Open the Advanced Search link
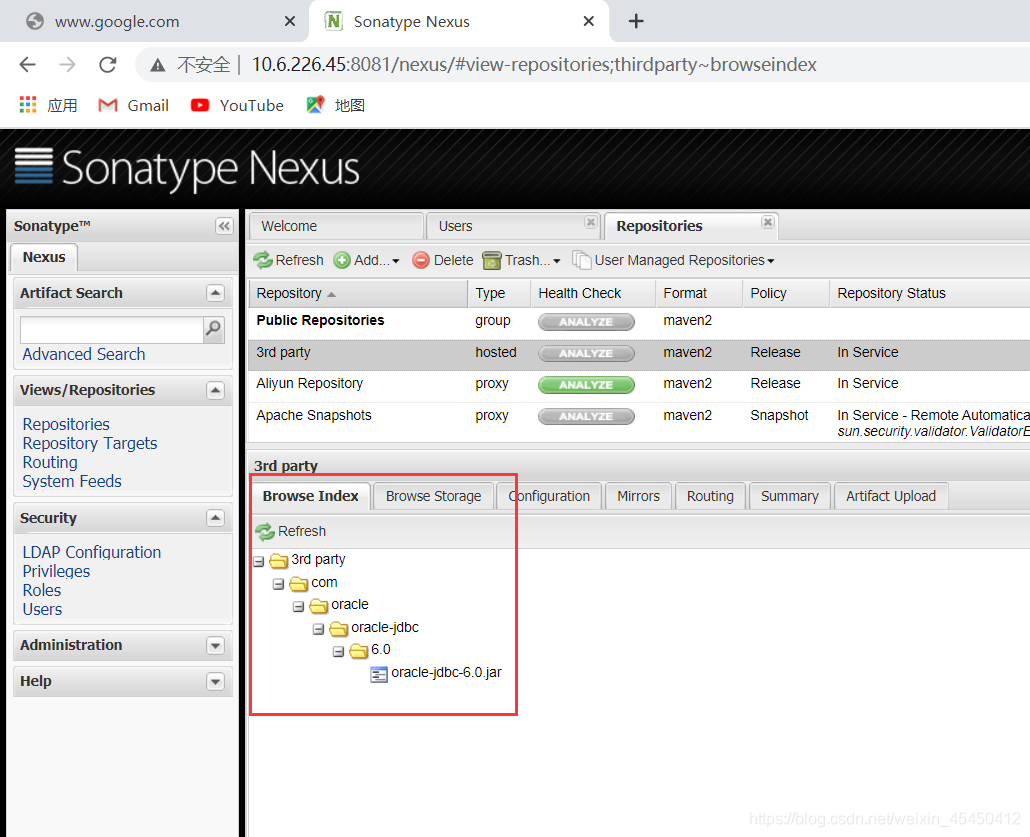1030x837 pixels. [x=84, y=354]
